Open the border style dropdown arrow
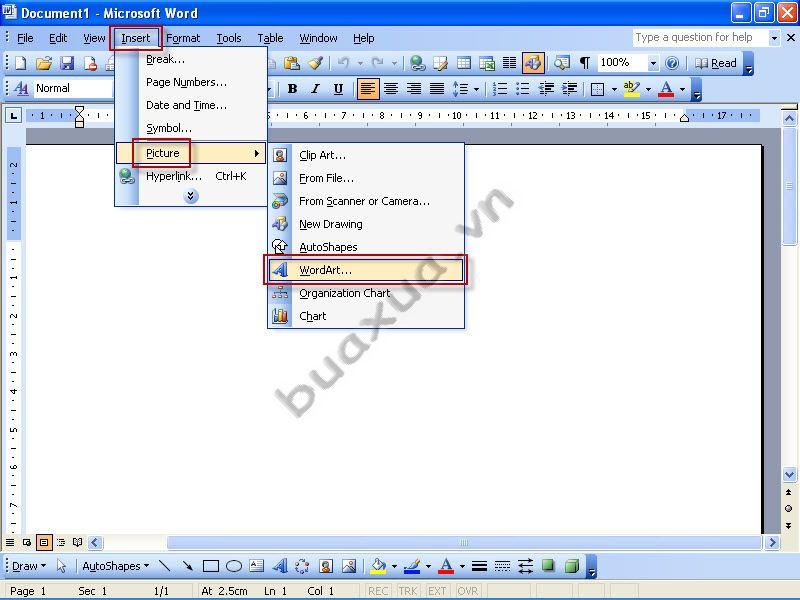 pyautogui.click(x=614, y=89)
